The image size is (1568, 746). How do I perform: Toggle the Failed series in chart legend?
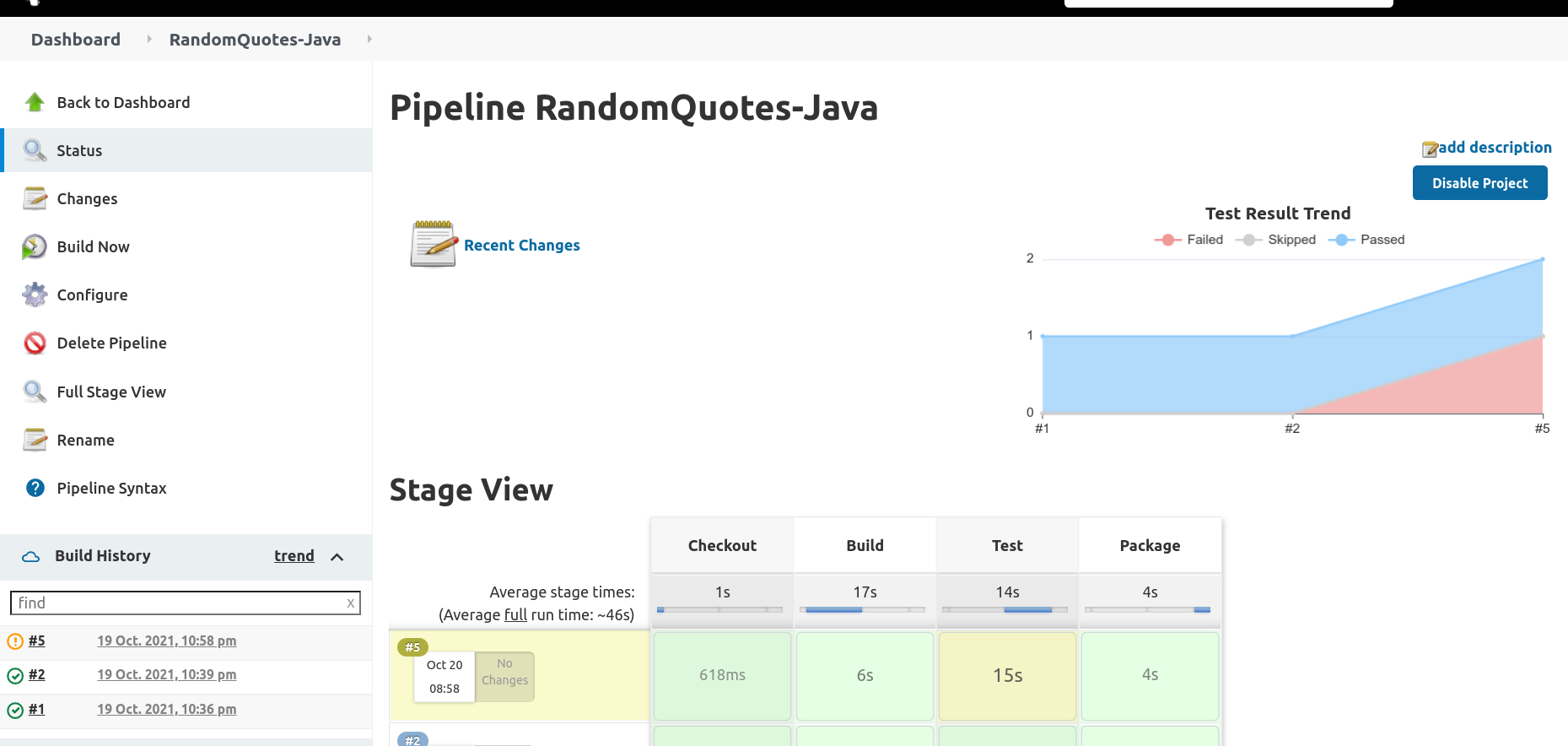1188,240
